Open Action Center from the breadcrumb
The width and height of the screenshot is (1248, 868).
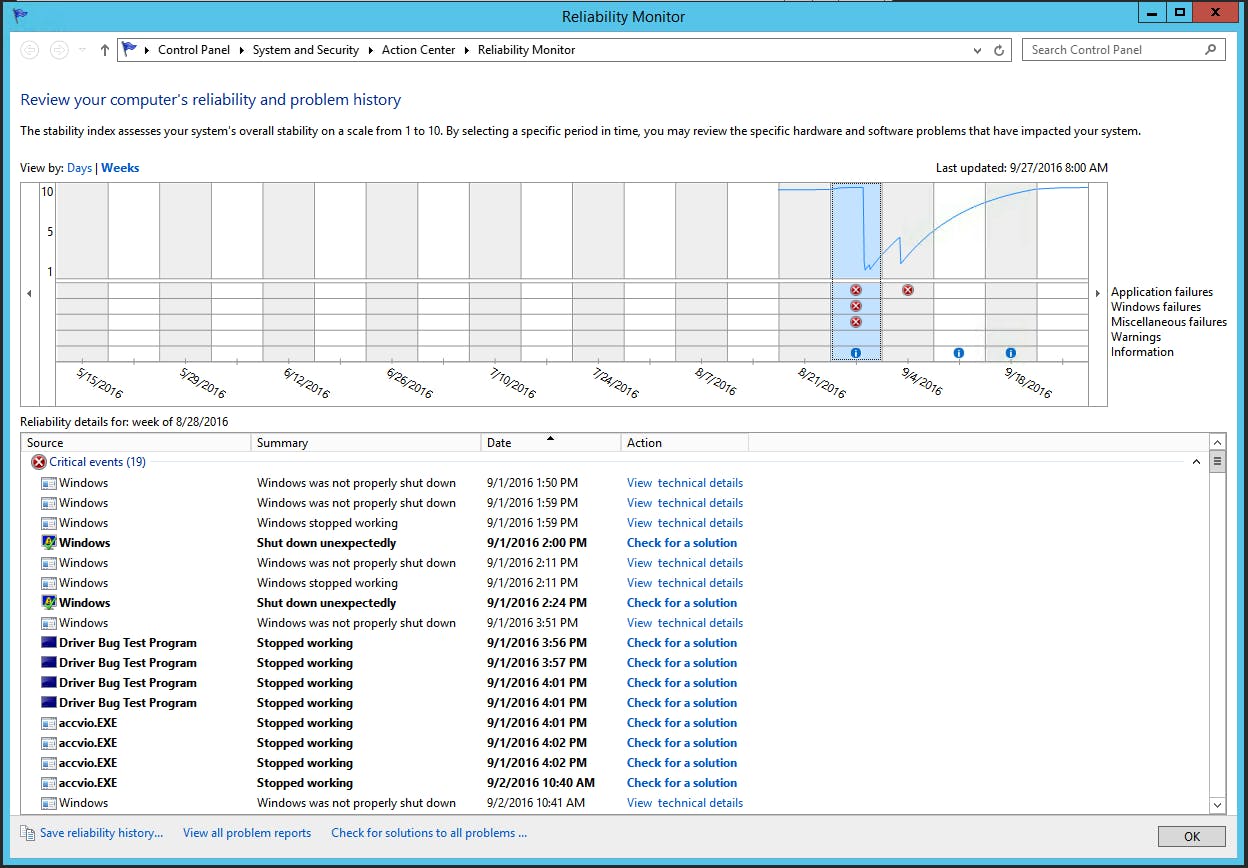pyautogui.click(x=418, y=49)
